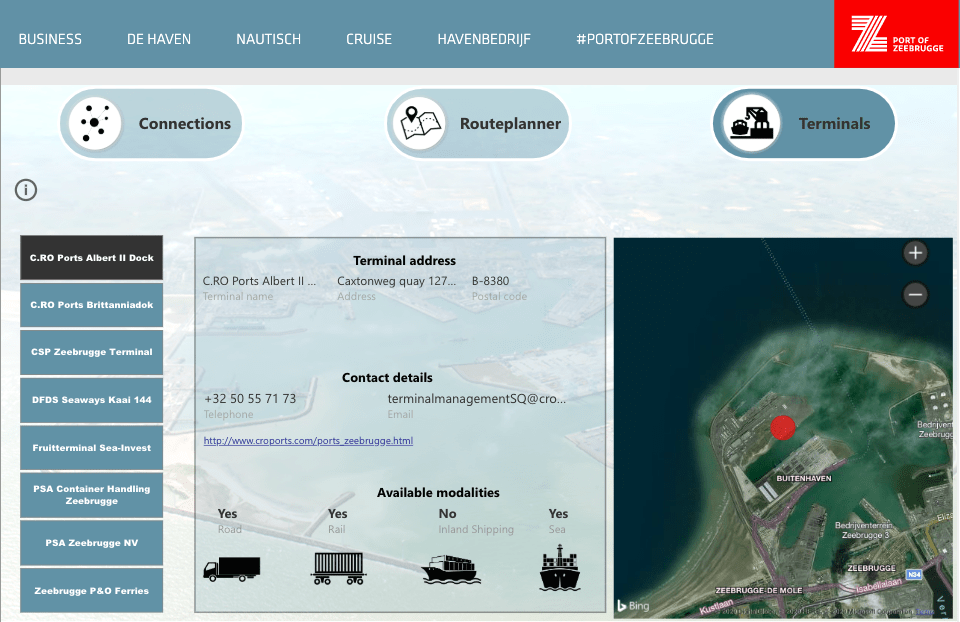Click the red terminal marker on map
The height and width of the screenshot is (622, 960).
(782, 427)
